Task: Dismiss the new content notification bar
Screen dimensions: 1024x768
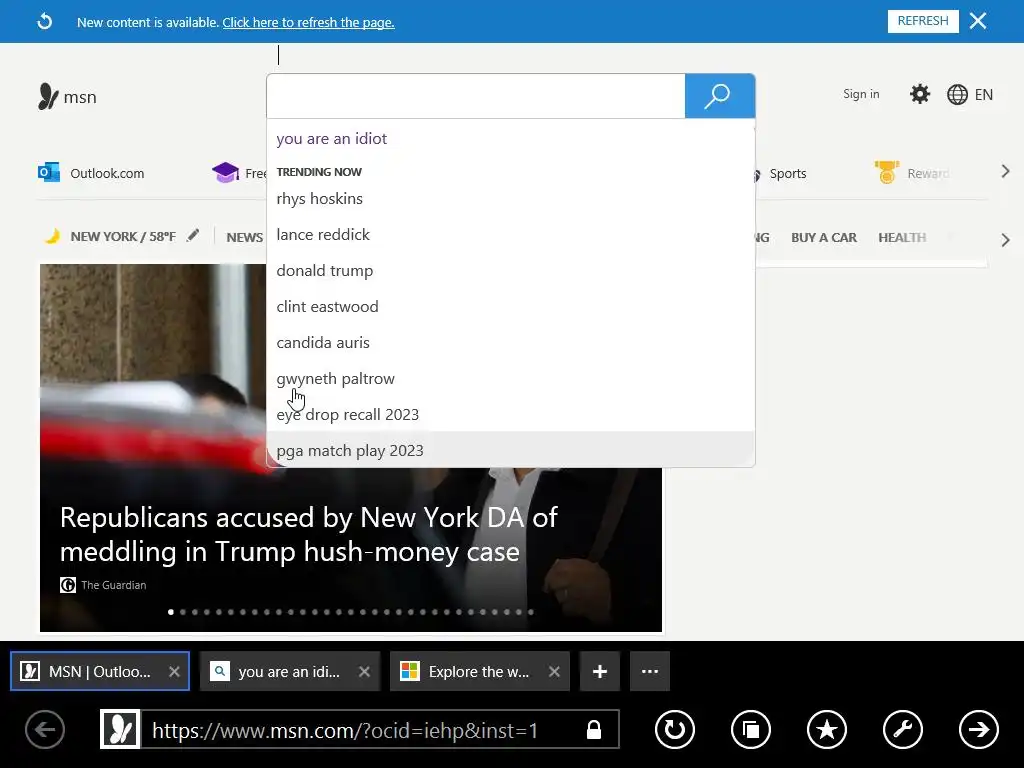Action: tap(978, 21)
